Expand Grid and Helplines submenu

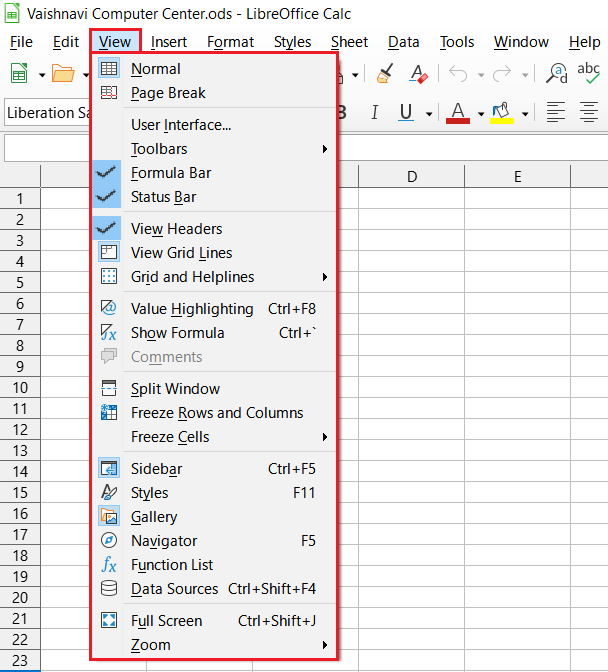pyautogui.click(x=214, y=277)
